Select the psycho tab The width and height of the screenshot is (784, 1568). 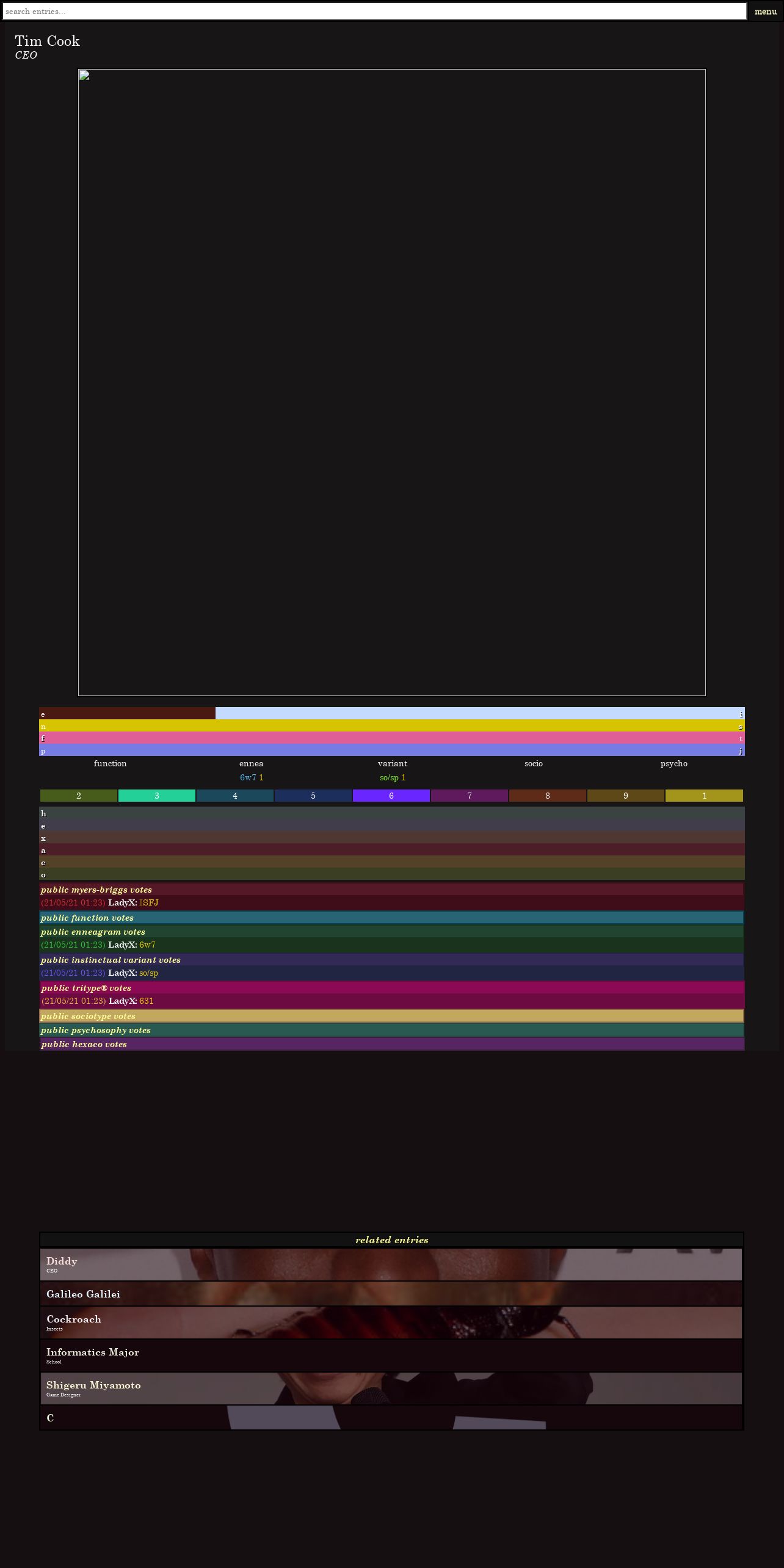[x=674, y=763]
